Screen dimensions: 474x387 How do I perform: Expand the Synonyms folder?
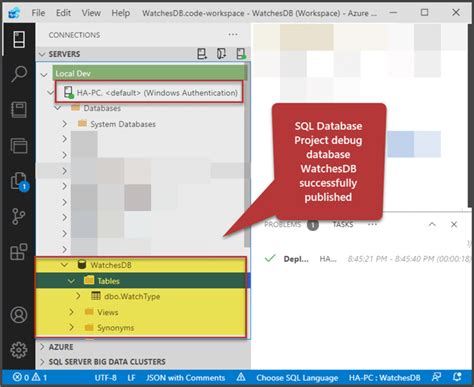pos(71,328)
